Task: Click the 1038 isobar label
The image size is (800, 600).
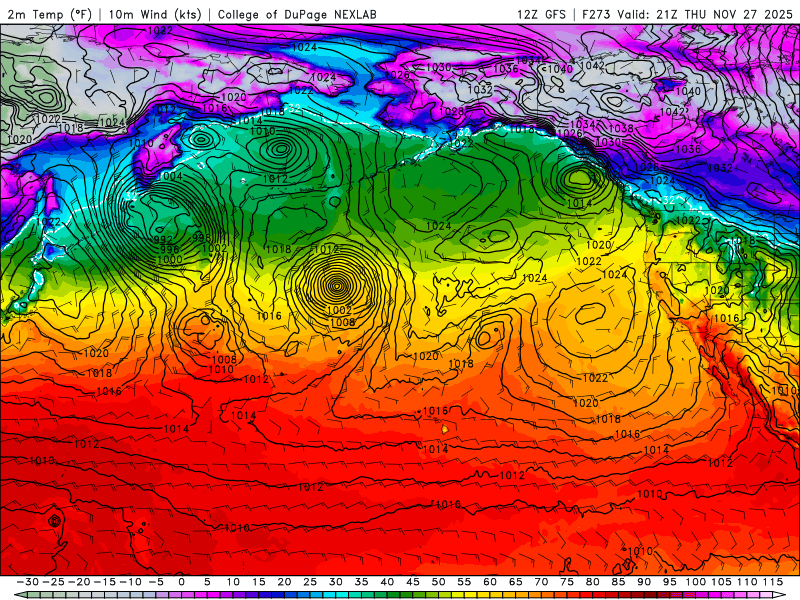Action: 621,129
